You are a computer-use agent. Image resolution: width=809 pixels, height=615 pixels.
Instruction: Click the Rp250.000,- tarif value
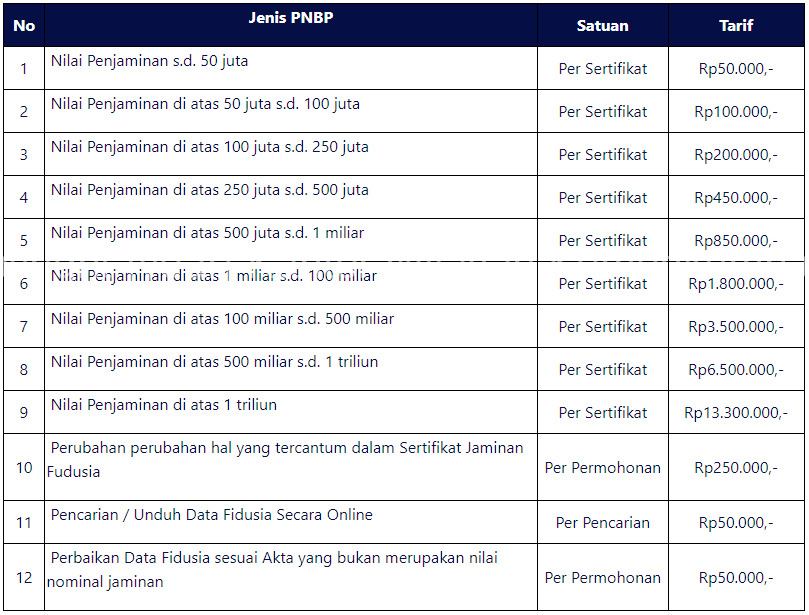click(x=736, y=468)
